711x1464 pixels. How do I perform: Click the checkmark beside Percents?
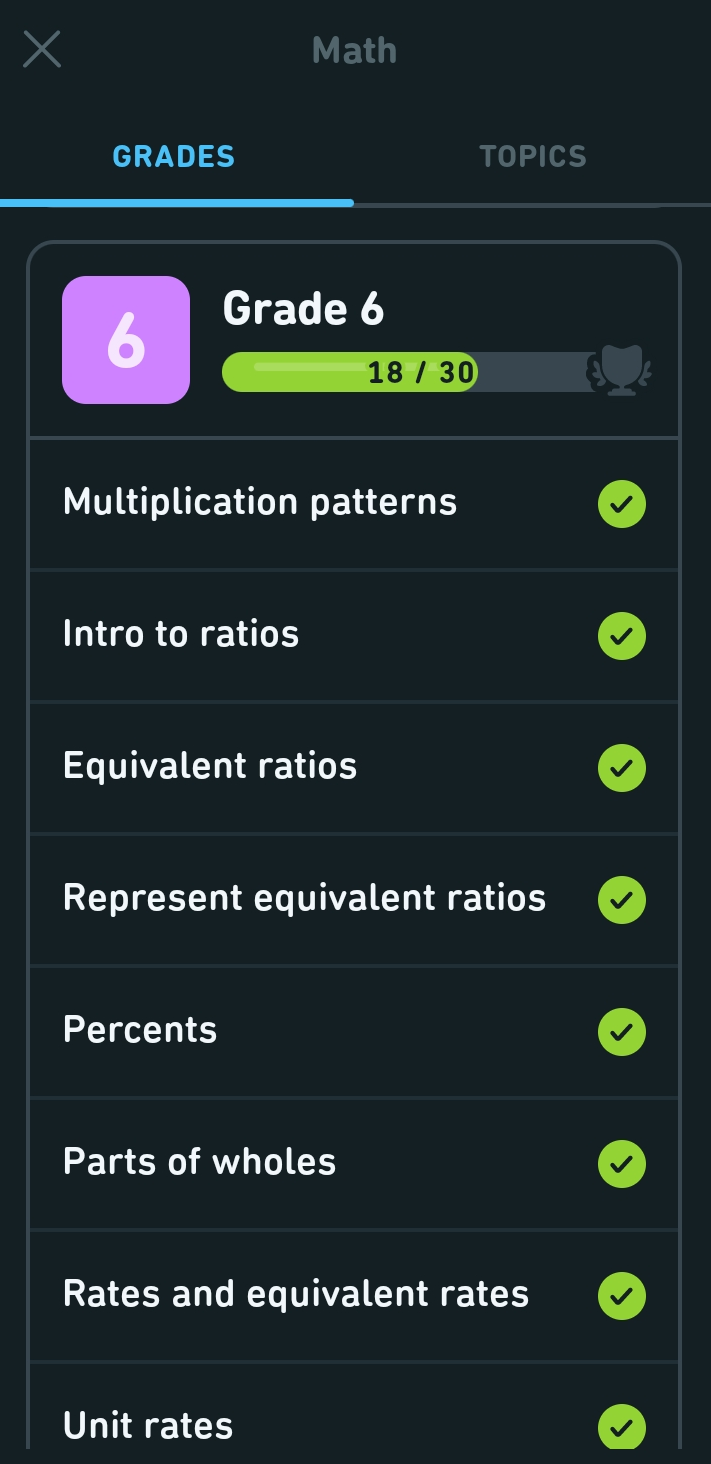621,1031
